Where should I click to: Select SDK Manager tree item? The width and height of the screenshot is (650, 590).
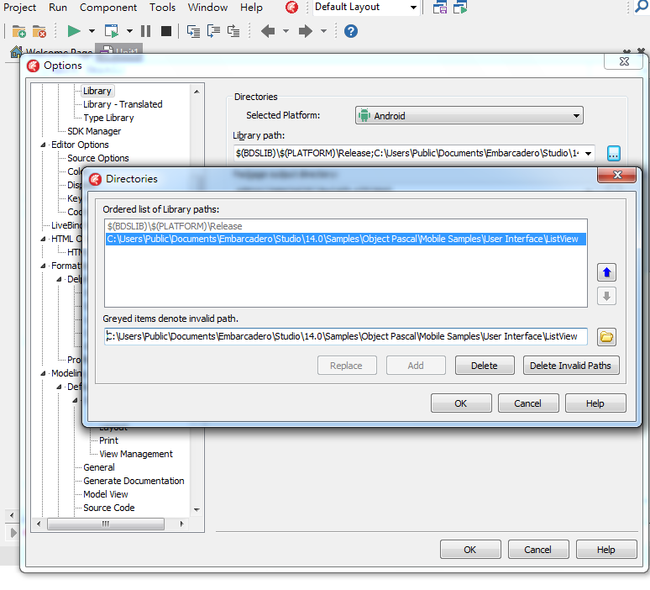point(94,131)
